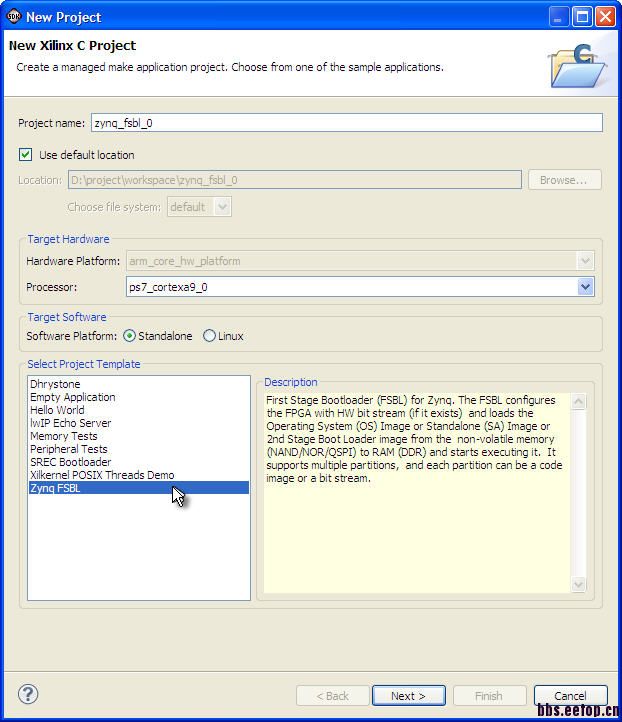Click the Browse... button
The width and height of the screenshot is (622, 722).
564,180
